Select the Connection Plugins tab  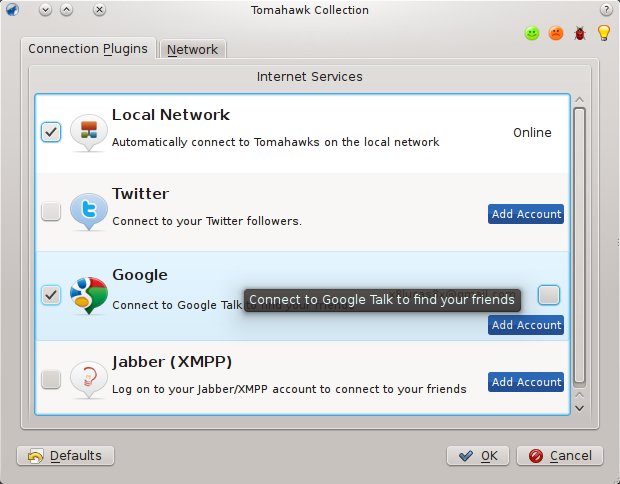pyautogui.click(x=88, y=49)
